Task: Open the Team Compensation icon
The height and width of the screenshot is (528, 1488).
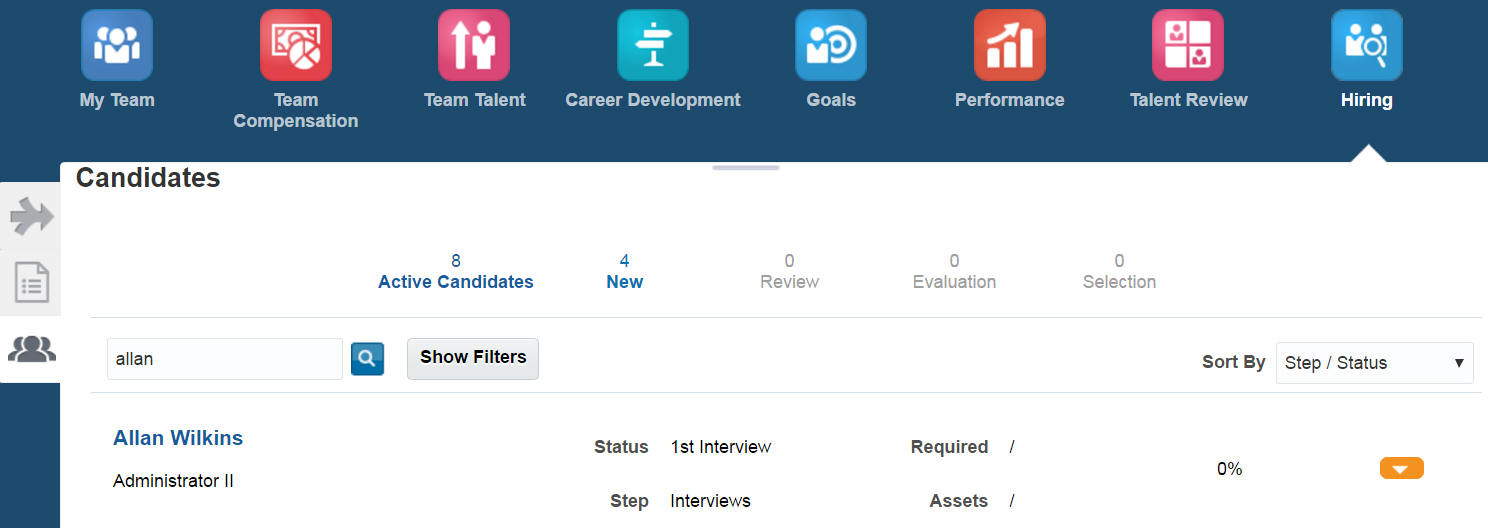Action: (295, 45)
